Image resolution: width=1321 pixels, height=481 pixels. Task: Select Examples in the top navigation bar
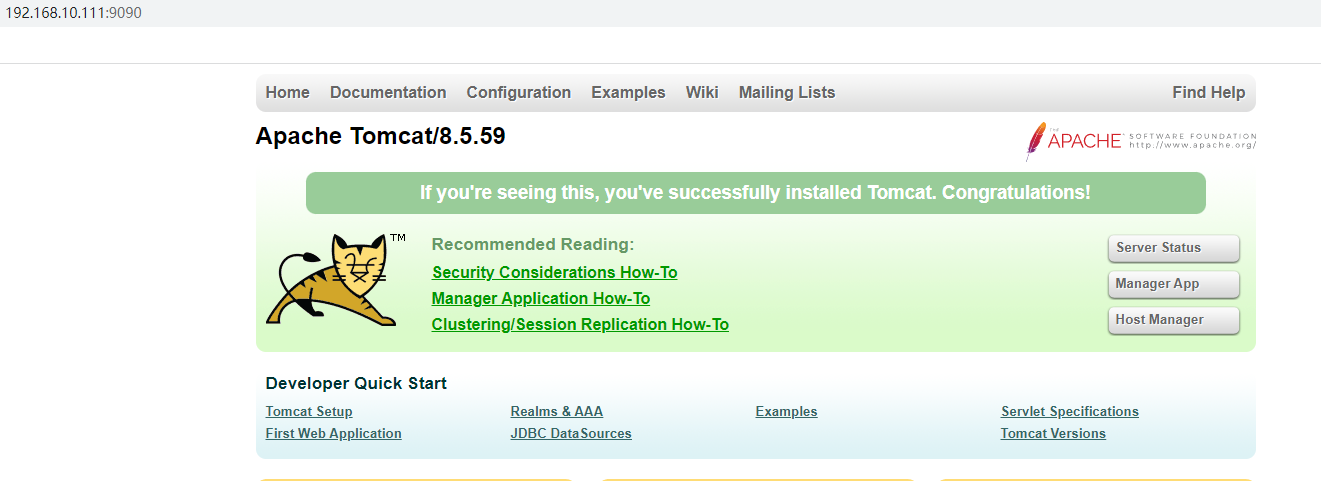coord(628,92)
